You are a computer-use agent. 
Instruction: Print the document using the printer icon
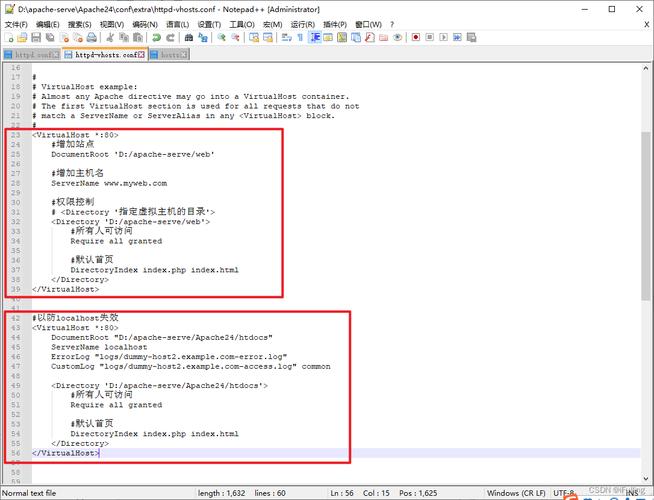click(92, 38)
